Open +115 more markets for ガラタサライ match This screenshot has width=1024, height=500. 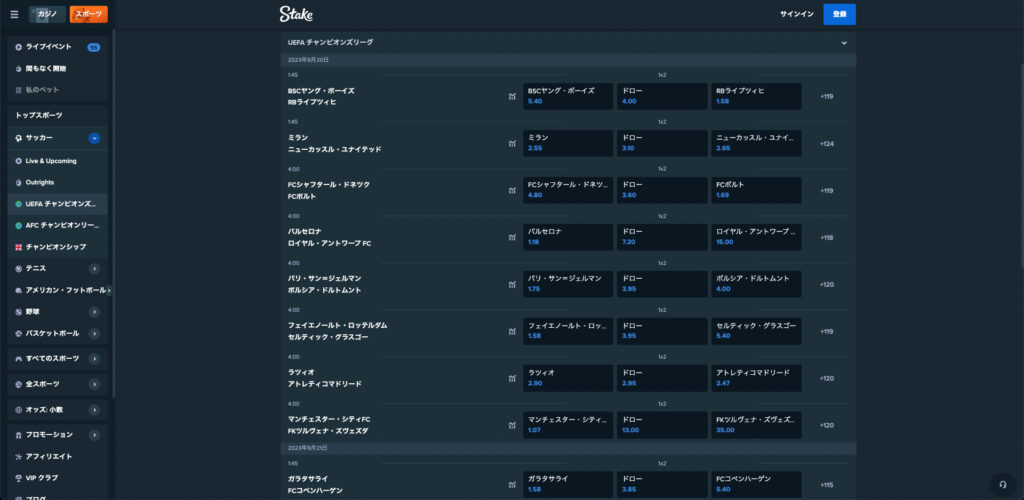(x=826, y=485)
